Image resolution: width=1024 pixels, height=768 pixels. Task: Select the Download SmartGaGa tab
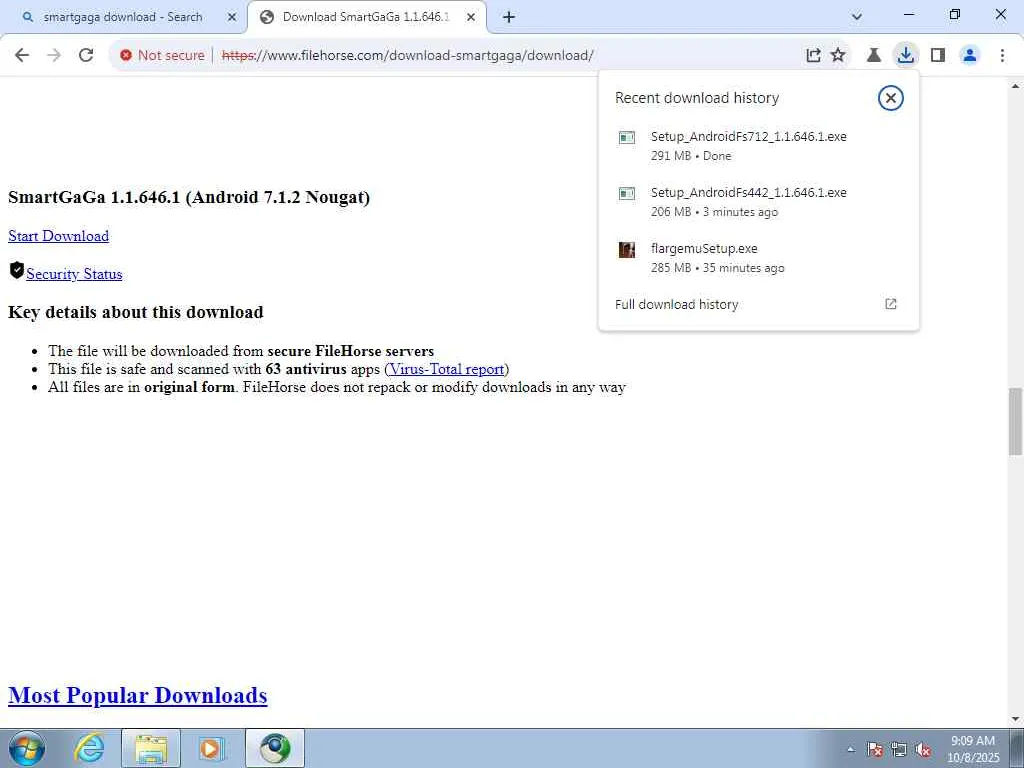click(366, 17)
